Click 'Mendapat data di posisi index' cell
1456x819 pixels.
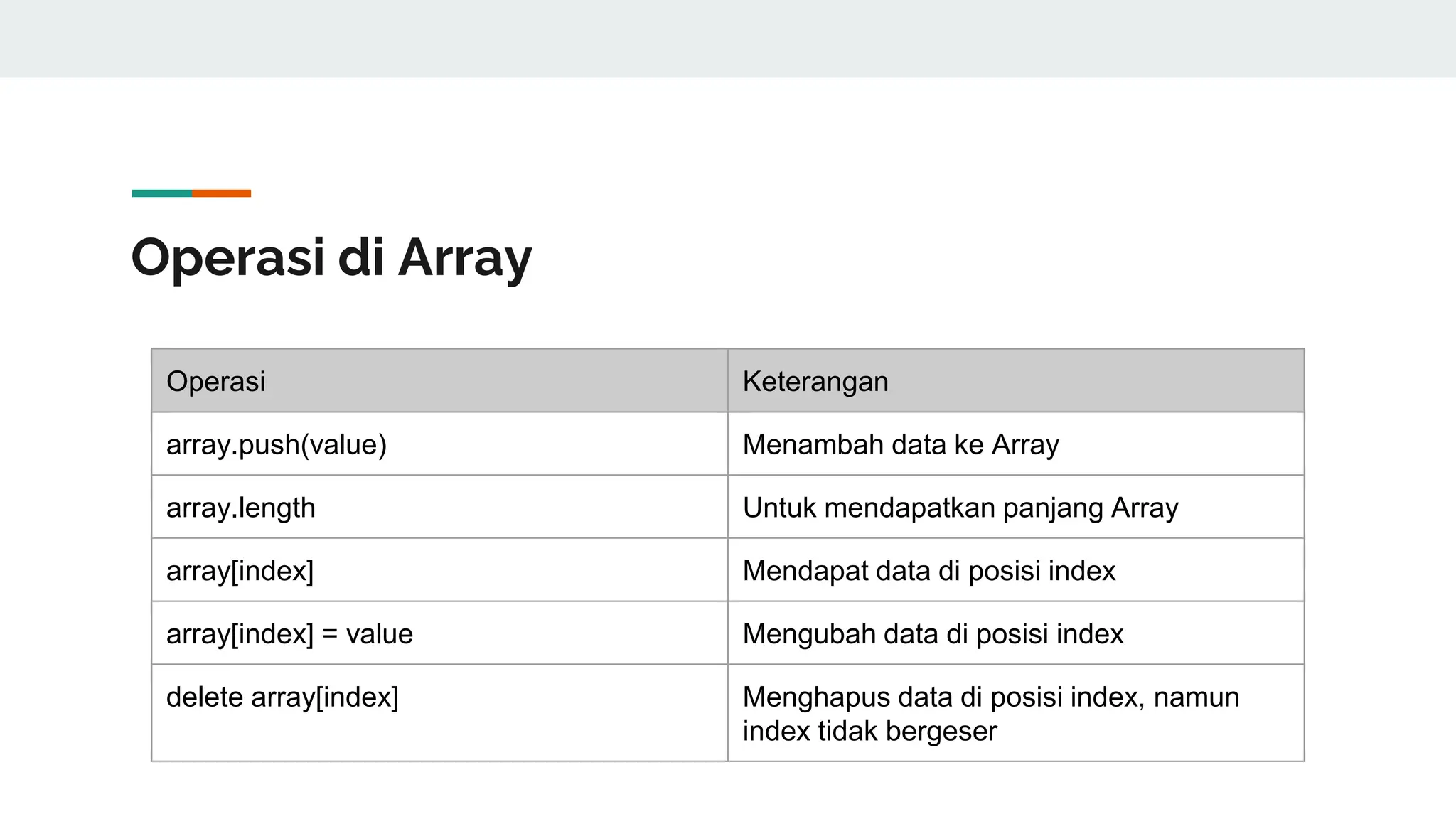pyautogui.click(x=1016, y=570)
